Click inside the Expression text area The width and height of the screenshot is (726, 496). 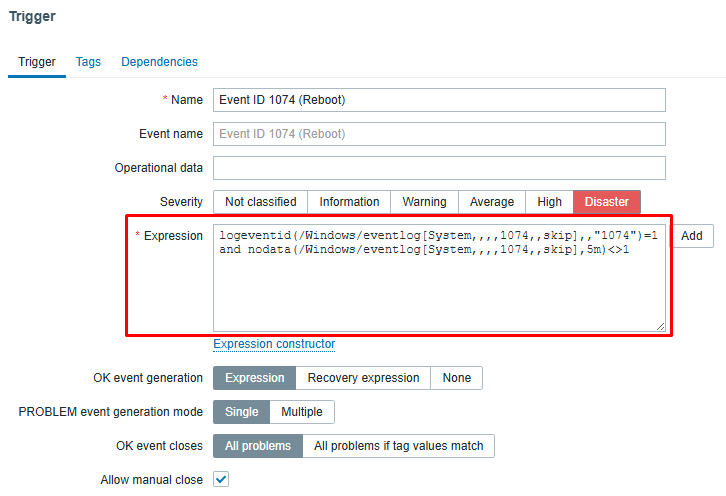439,278
